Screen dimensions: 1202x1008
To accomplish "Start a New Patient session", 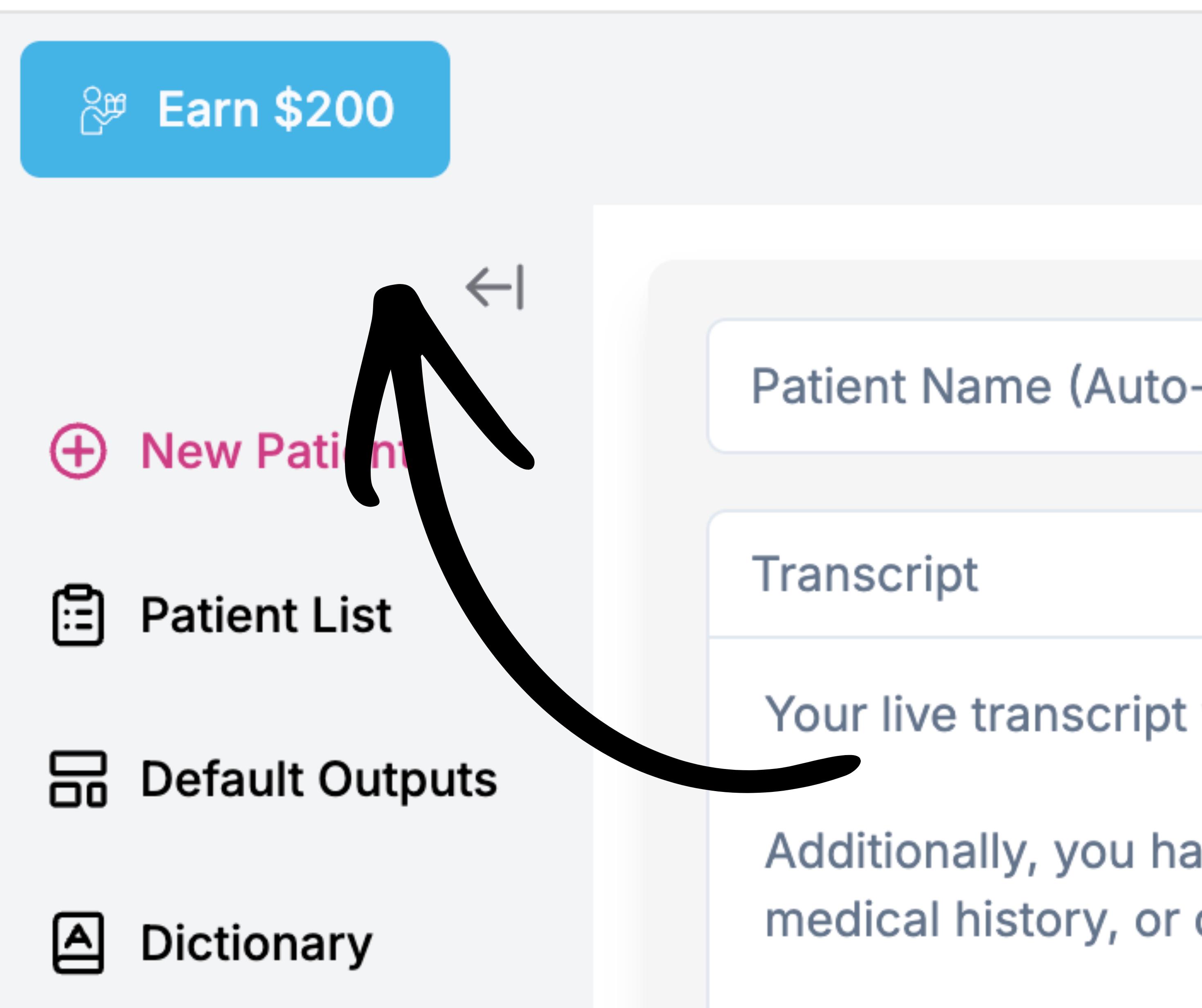I will 241,451.
